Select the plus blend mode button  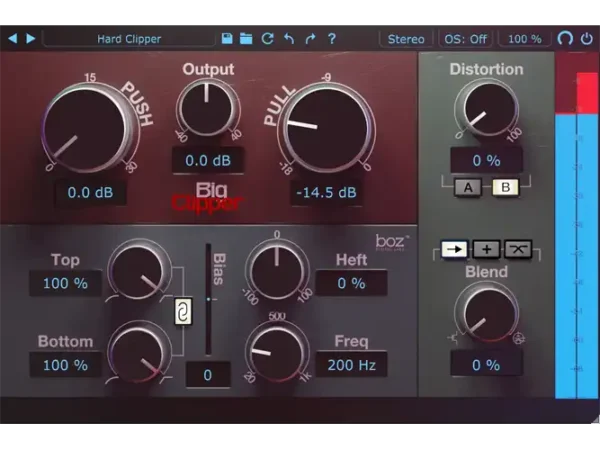pyautogui.click(x=486, y=250)
